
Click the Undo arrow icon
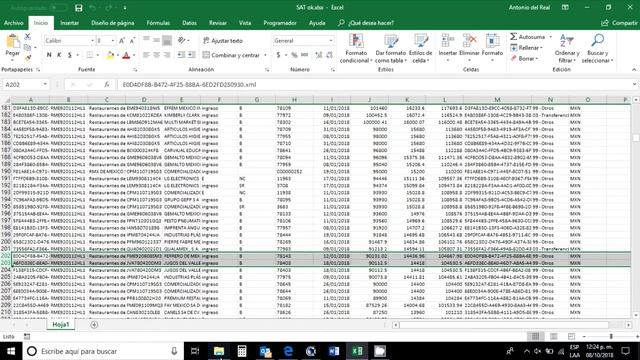pos(93,8)
